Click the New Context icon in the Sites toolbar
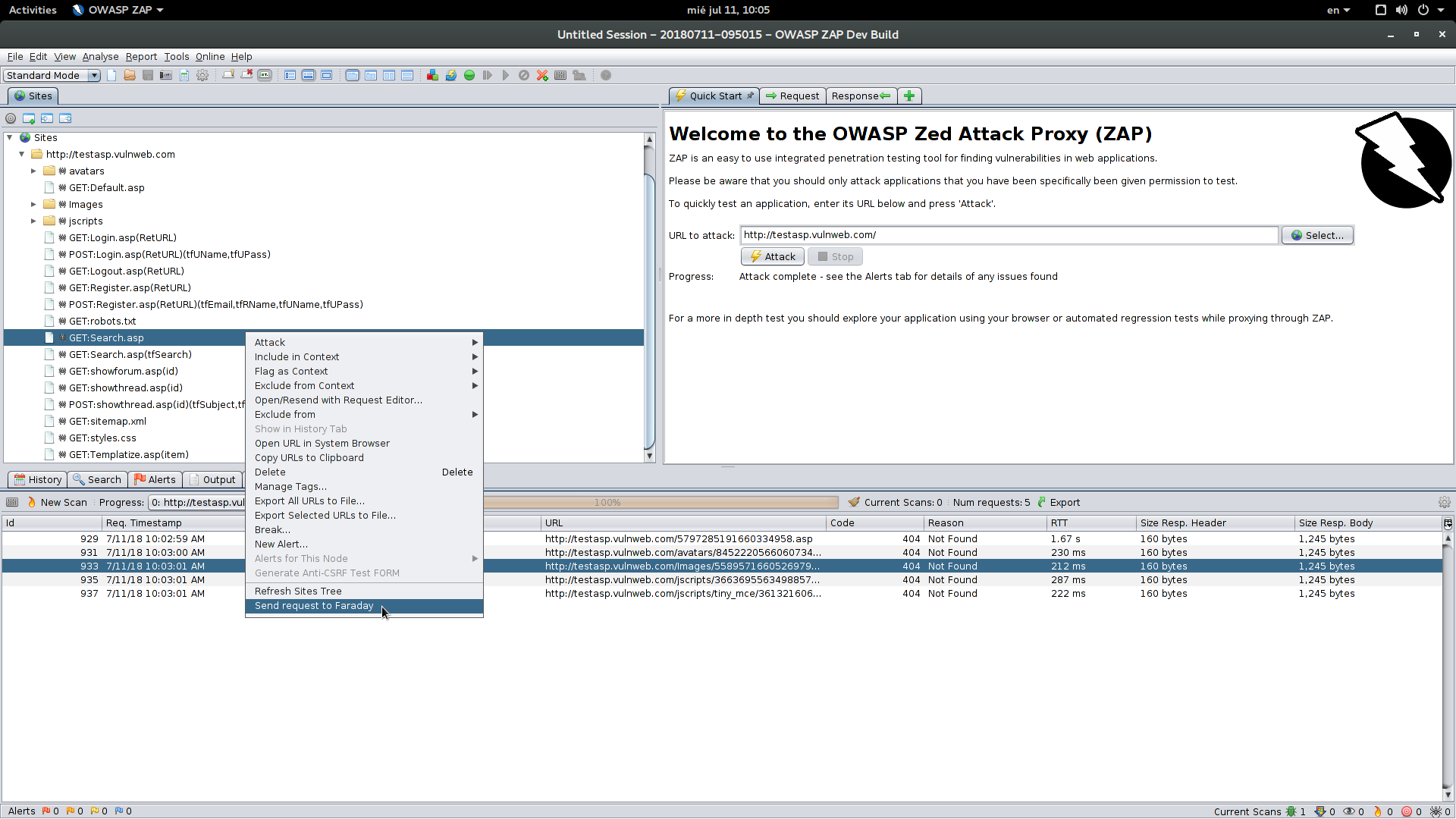The height and width of the screenshot is (819, 1456). coord(29,118)
